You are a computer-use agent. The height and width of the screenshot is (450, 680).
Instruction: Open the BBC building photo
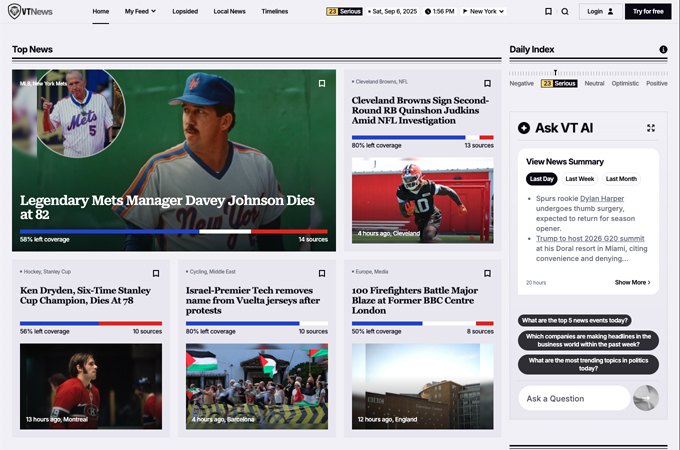pos(422,386)
